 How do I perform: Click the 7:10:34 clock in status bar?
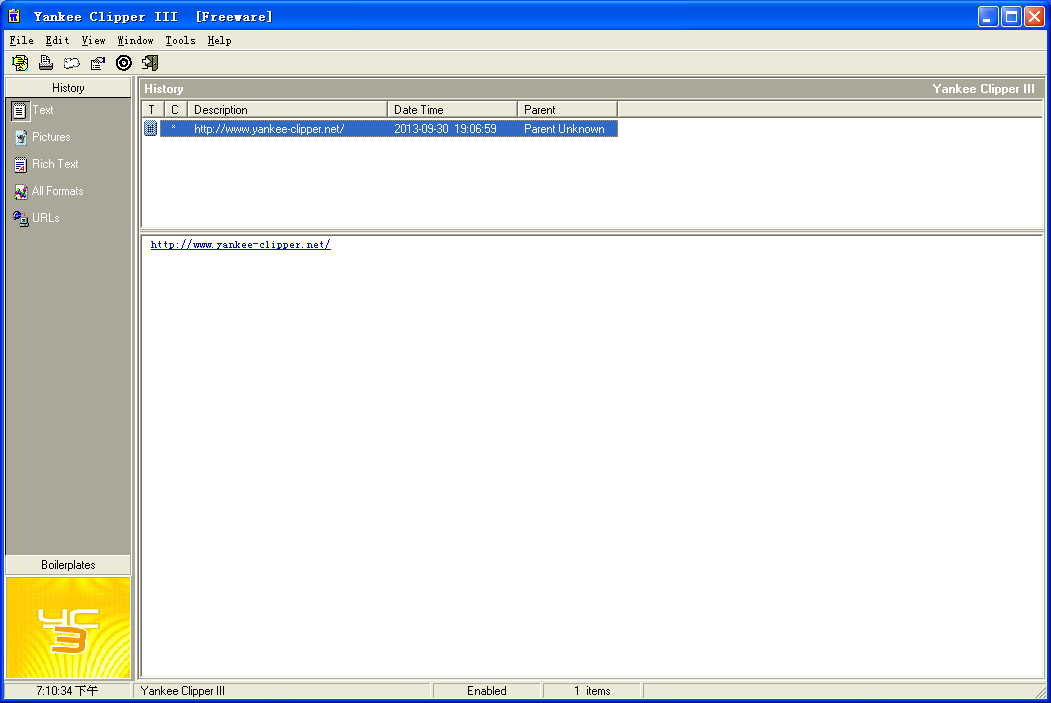pyautogui.click(x=67, y=691)
